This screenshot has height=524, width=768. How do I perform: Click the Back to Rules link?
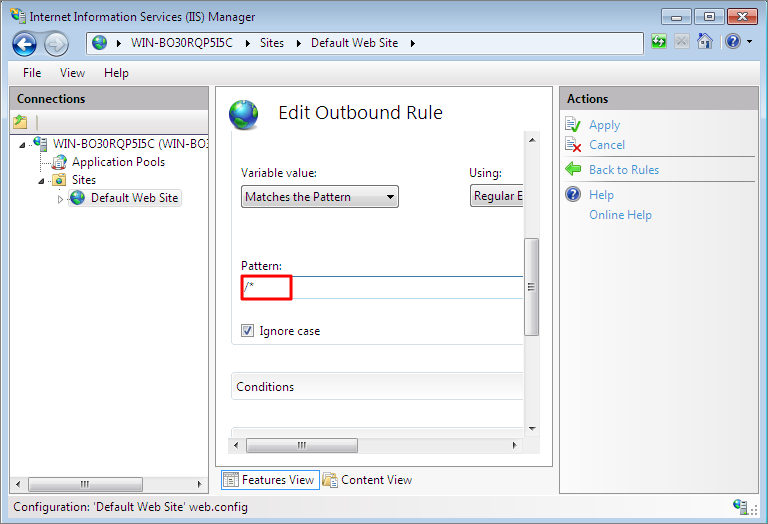click(624, 169)
